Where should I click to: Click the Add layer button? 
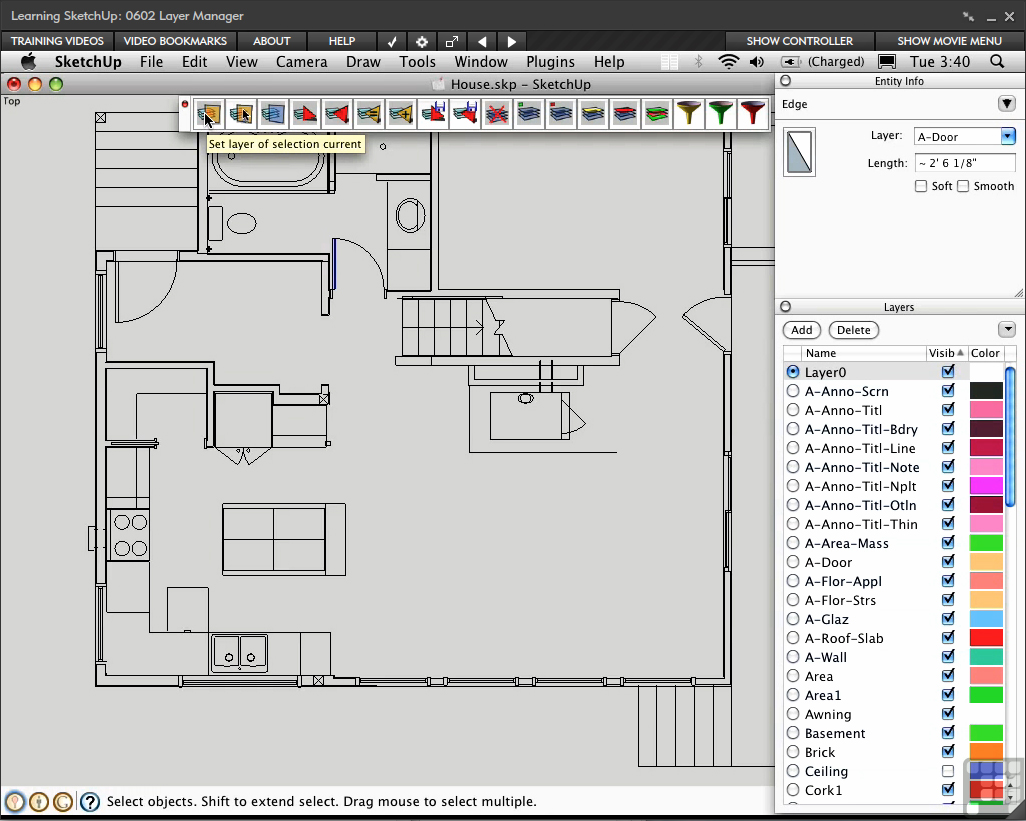(802, 330)
